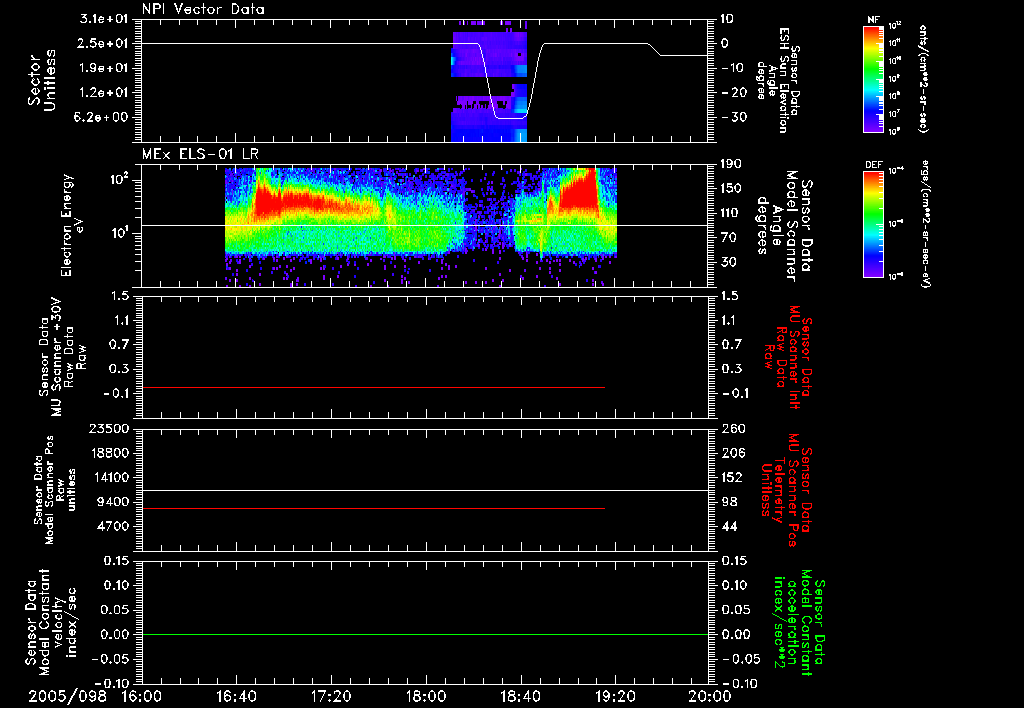
Task: Click the 18:00 time axis label
Action: click(x=426, y=696)
